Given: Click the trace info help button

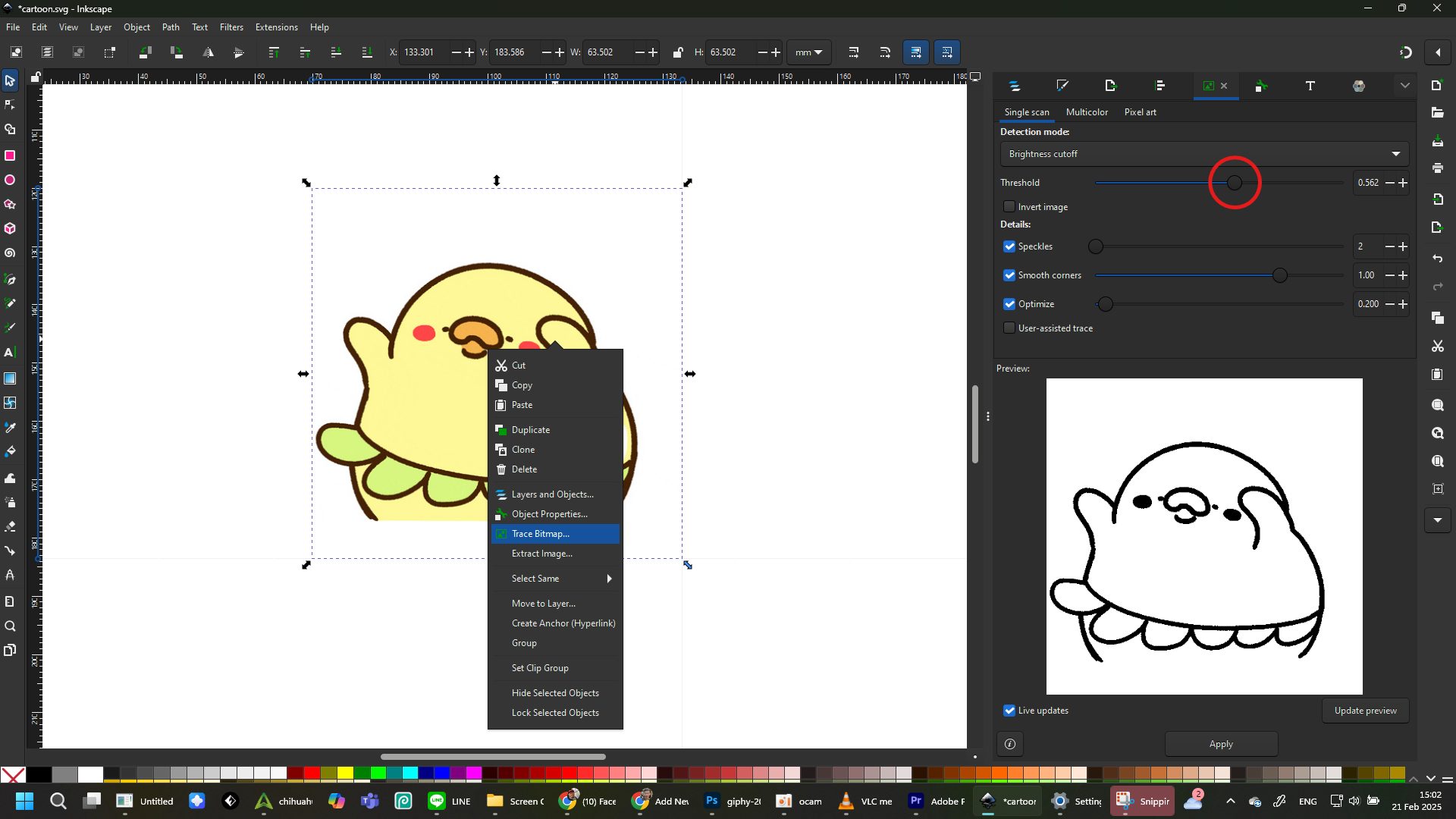Looking at the screenshot, I should point(1010,744).
